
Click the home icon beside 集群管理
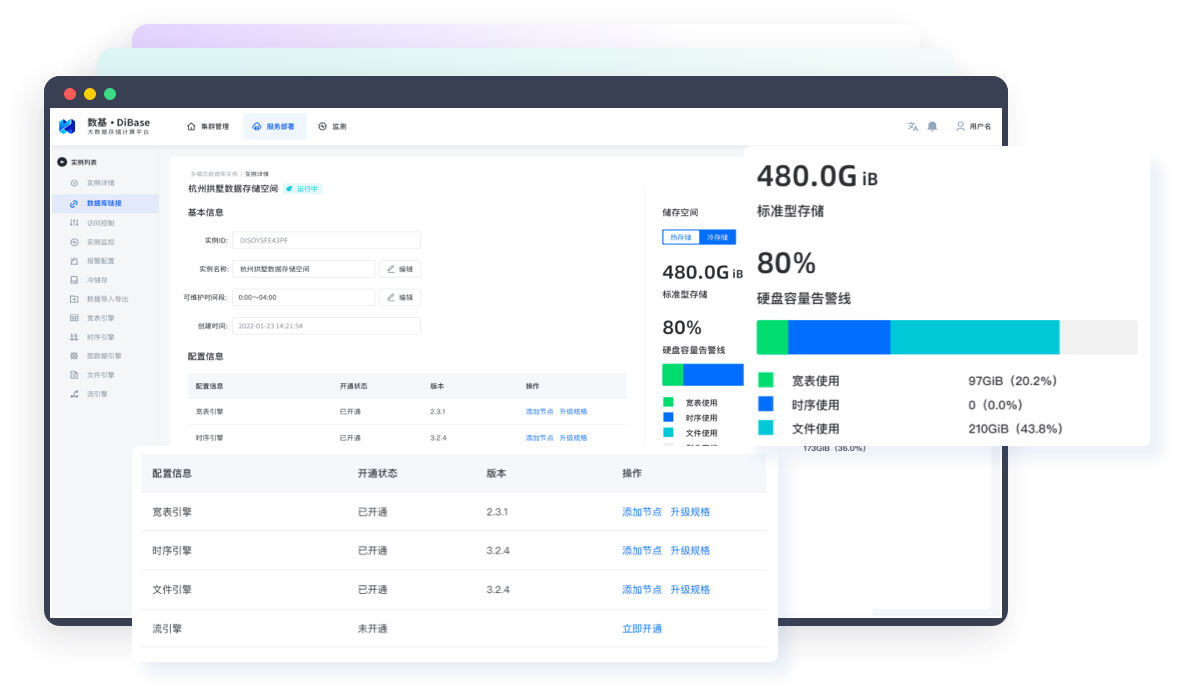coord(191,126)
